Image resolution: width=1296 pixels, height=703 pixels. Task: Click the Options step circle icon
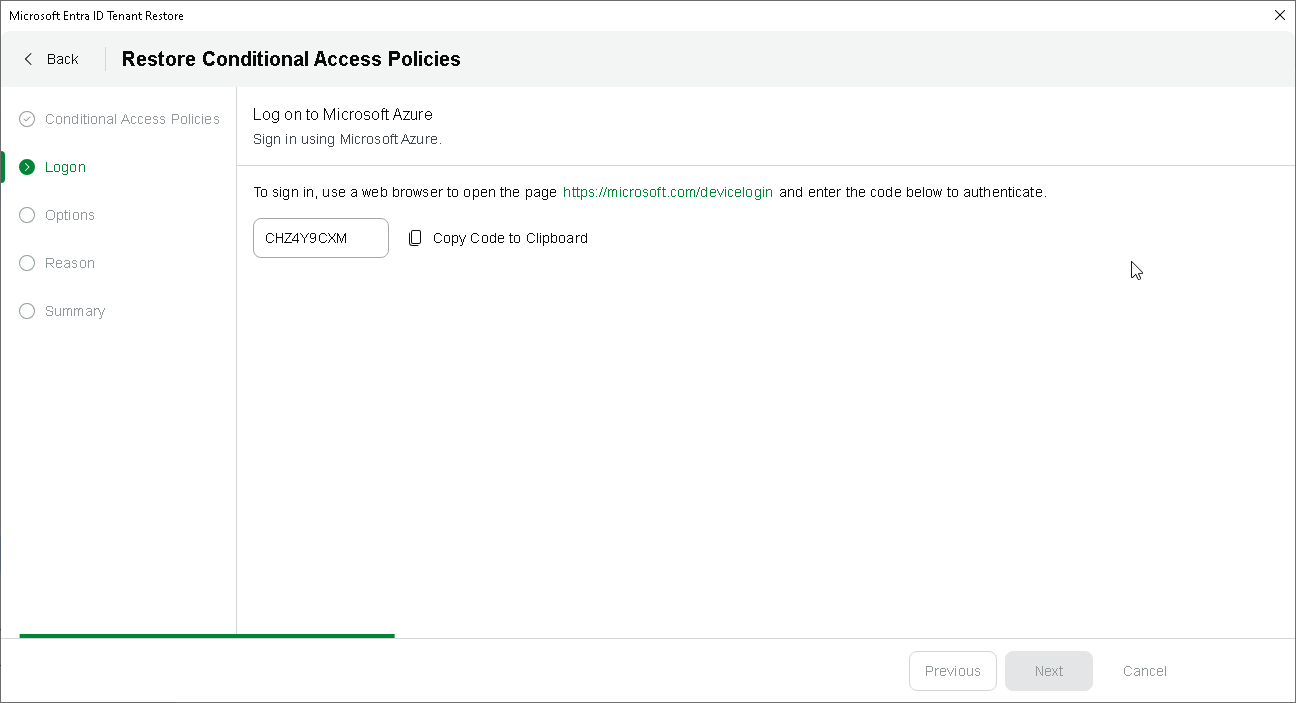(x=27, y=215)
